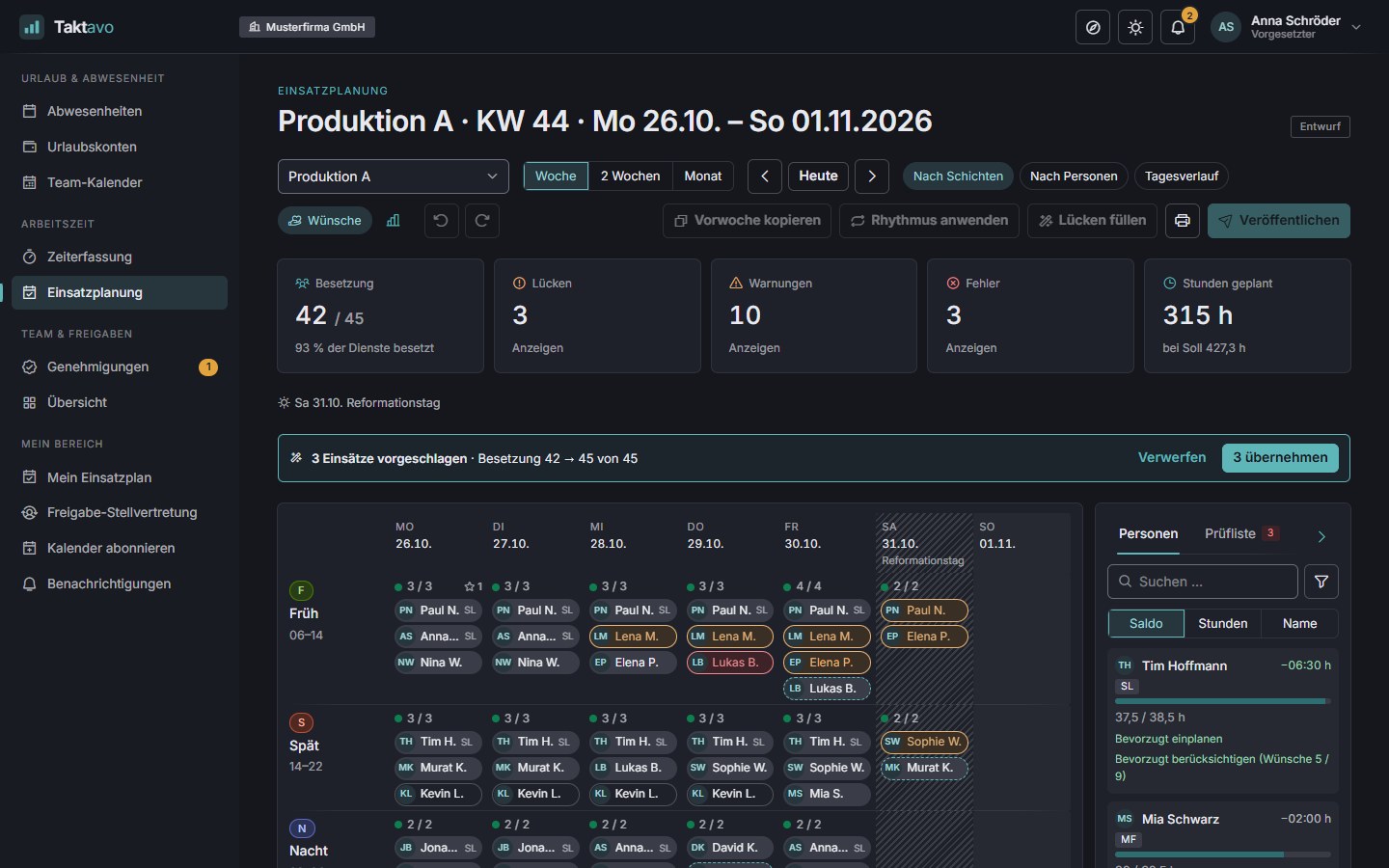Undo the last planning change

coord(441,221)
